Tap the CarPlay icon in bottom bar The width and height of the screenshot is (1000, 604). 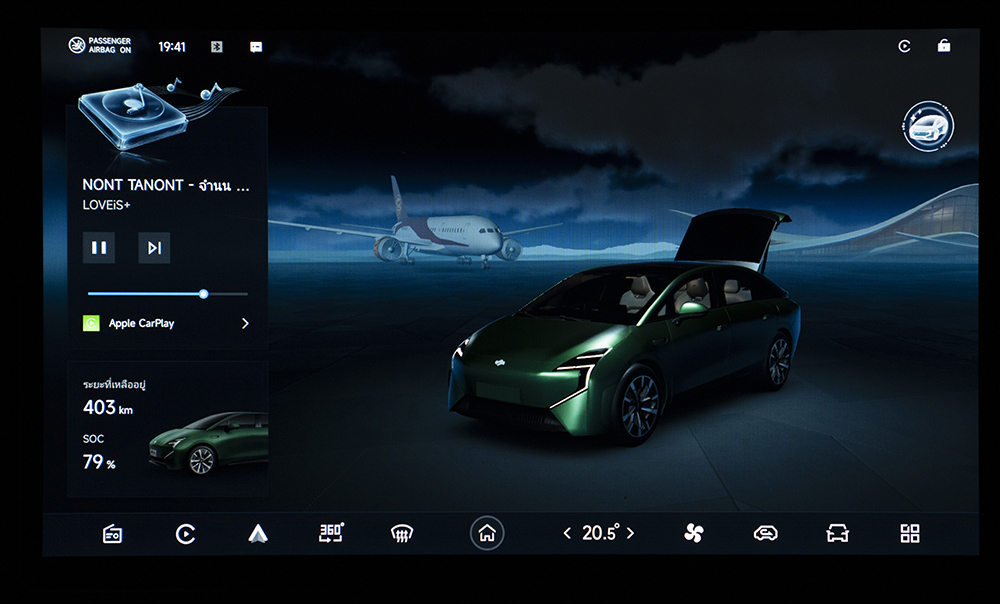point(185,534)
